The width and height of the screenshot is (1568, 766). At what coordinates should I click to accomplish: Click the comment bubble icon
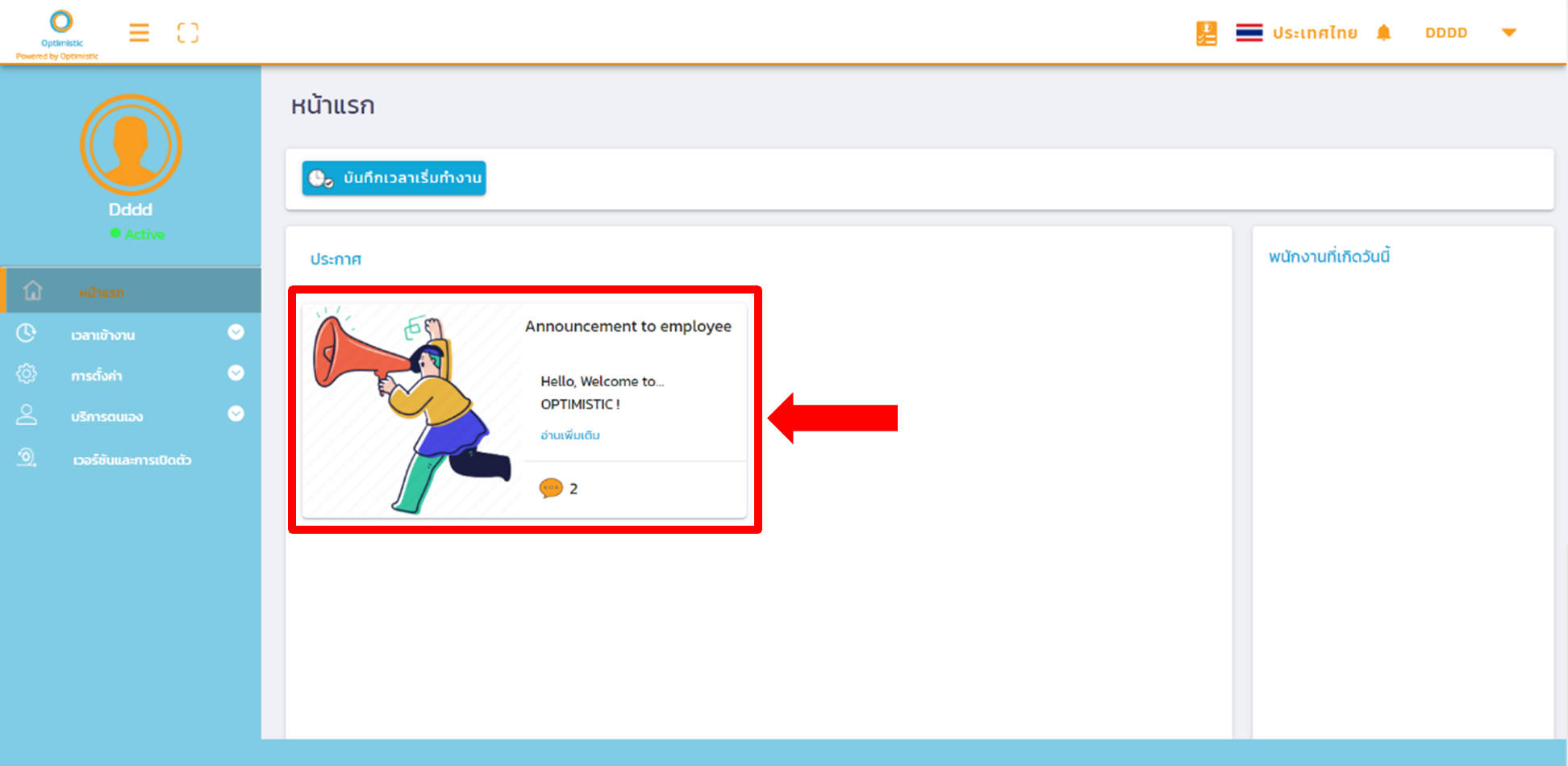tap(551, 488)
